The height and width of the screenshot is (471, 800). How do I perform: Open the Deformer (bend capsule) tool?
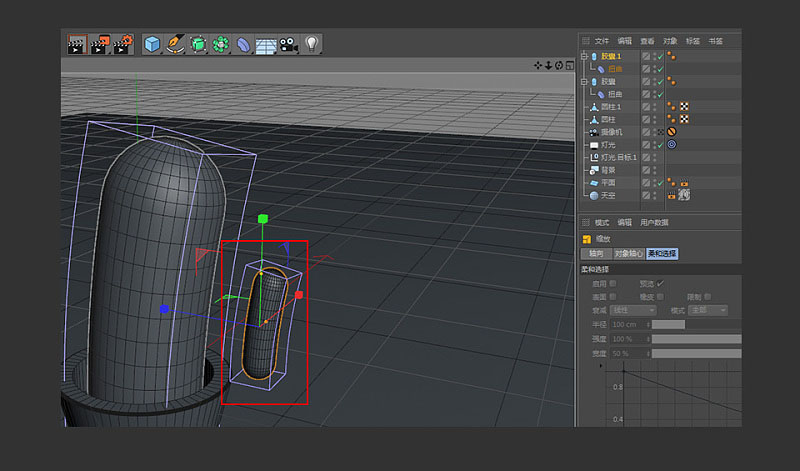pos(243,44)
